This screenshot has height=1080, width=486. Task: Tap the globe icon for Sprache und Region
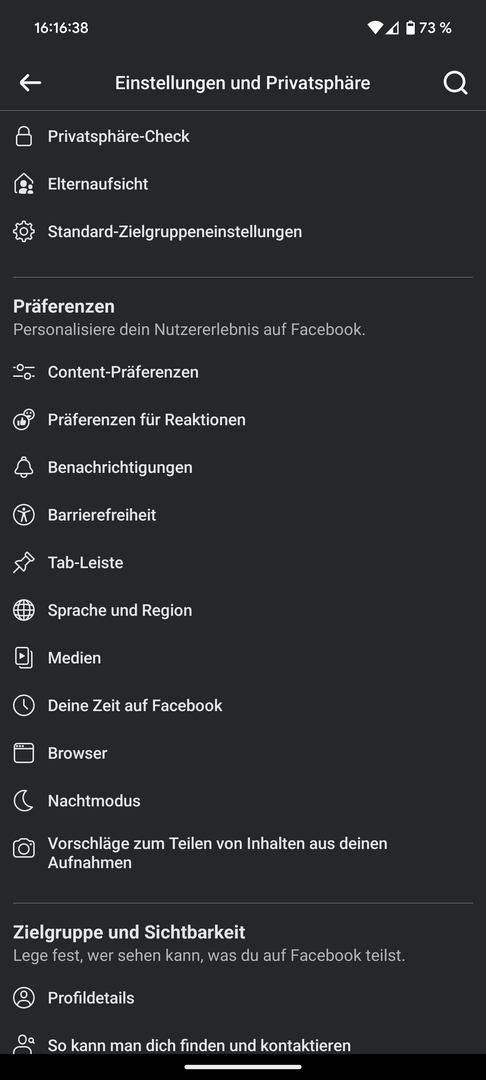(x=24, y=610)
